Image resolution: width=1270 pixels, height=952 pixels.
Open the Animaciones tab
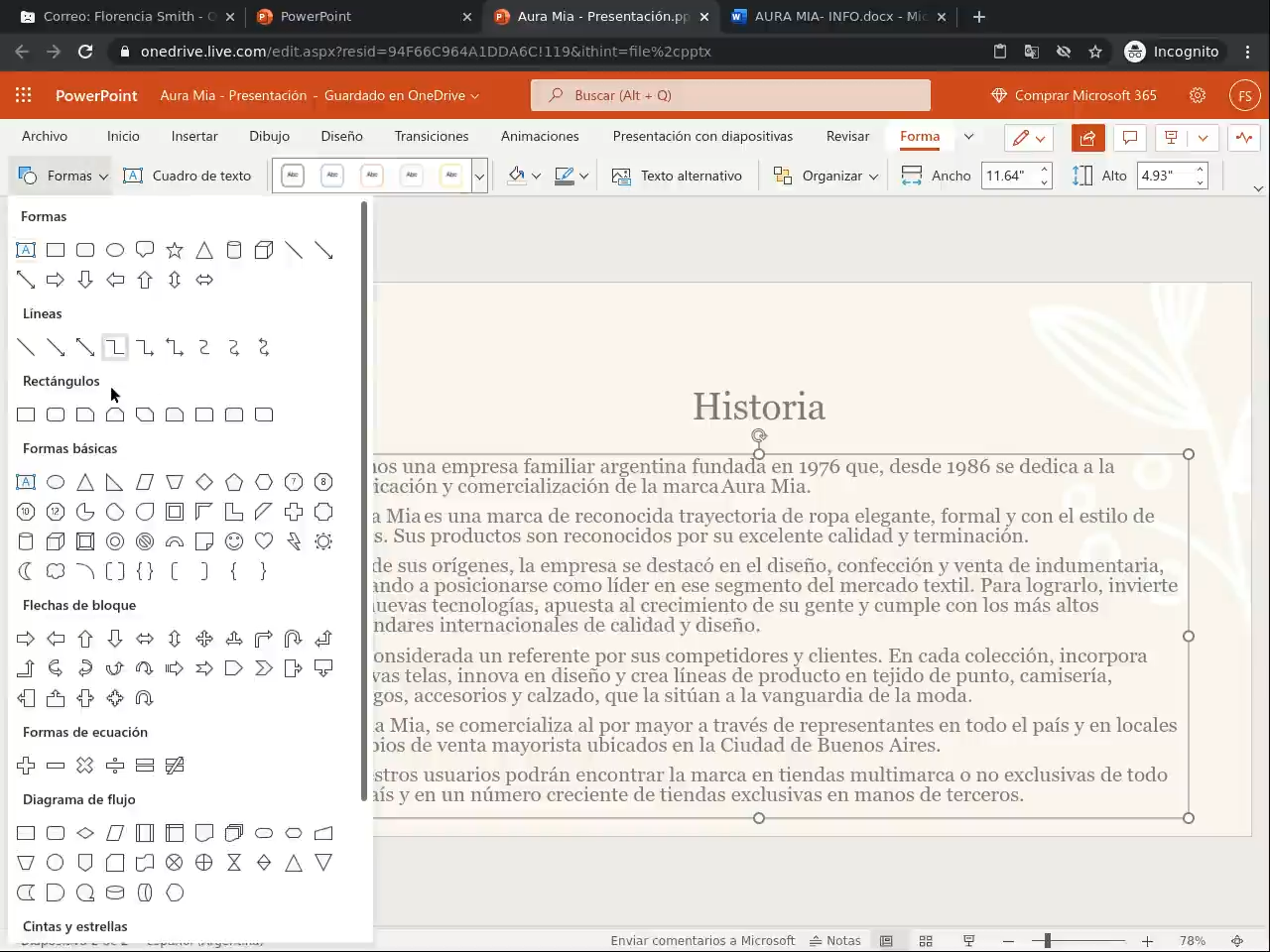[x=540, y=137]
